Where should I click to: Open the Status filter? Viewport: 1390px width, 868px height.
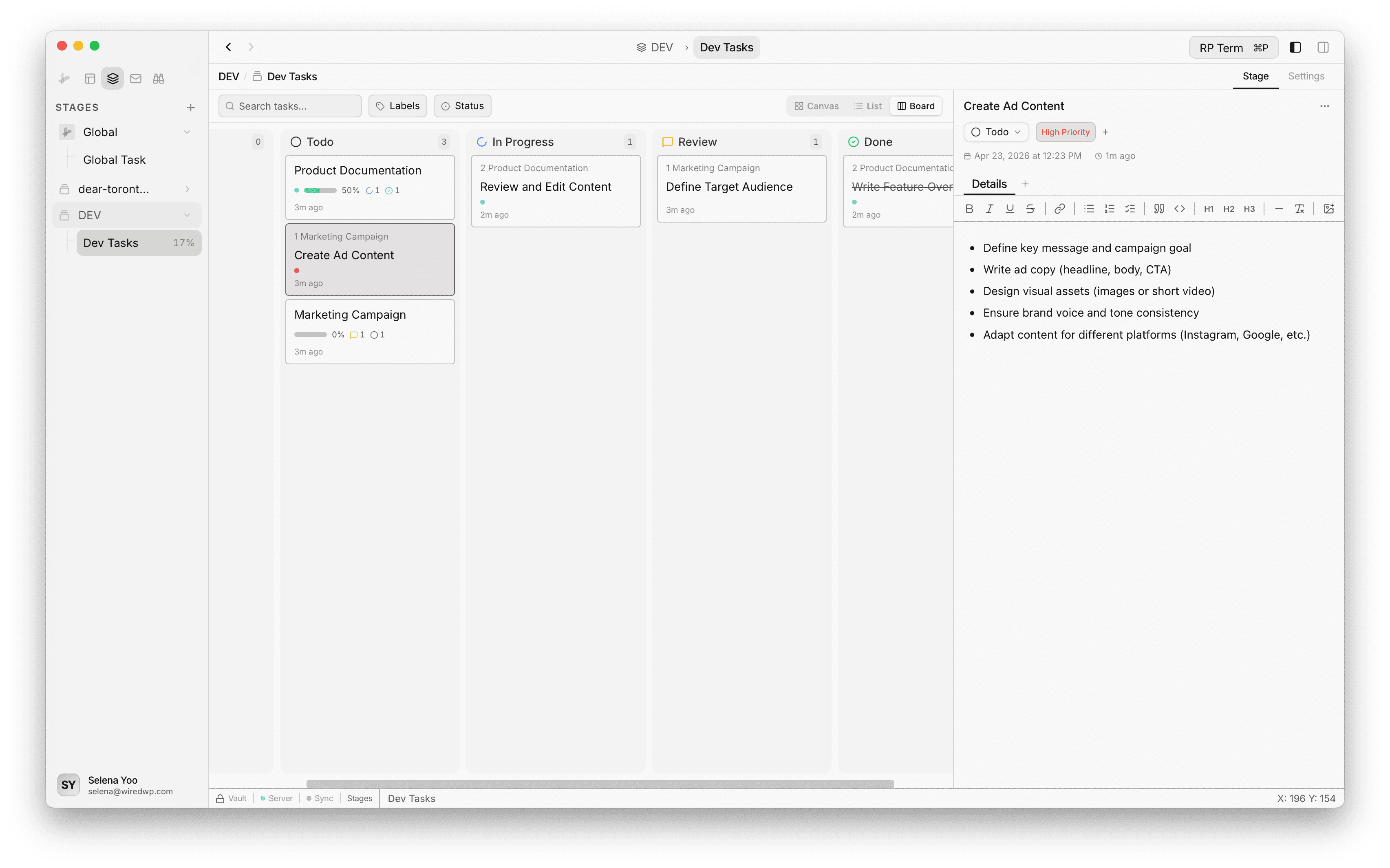(x=462, y=106)
